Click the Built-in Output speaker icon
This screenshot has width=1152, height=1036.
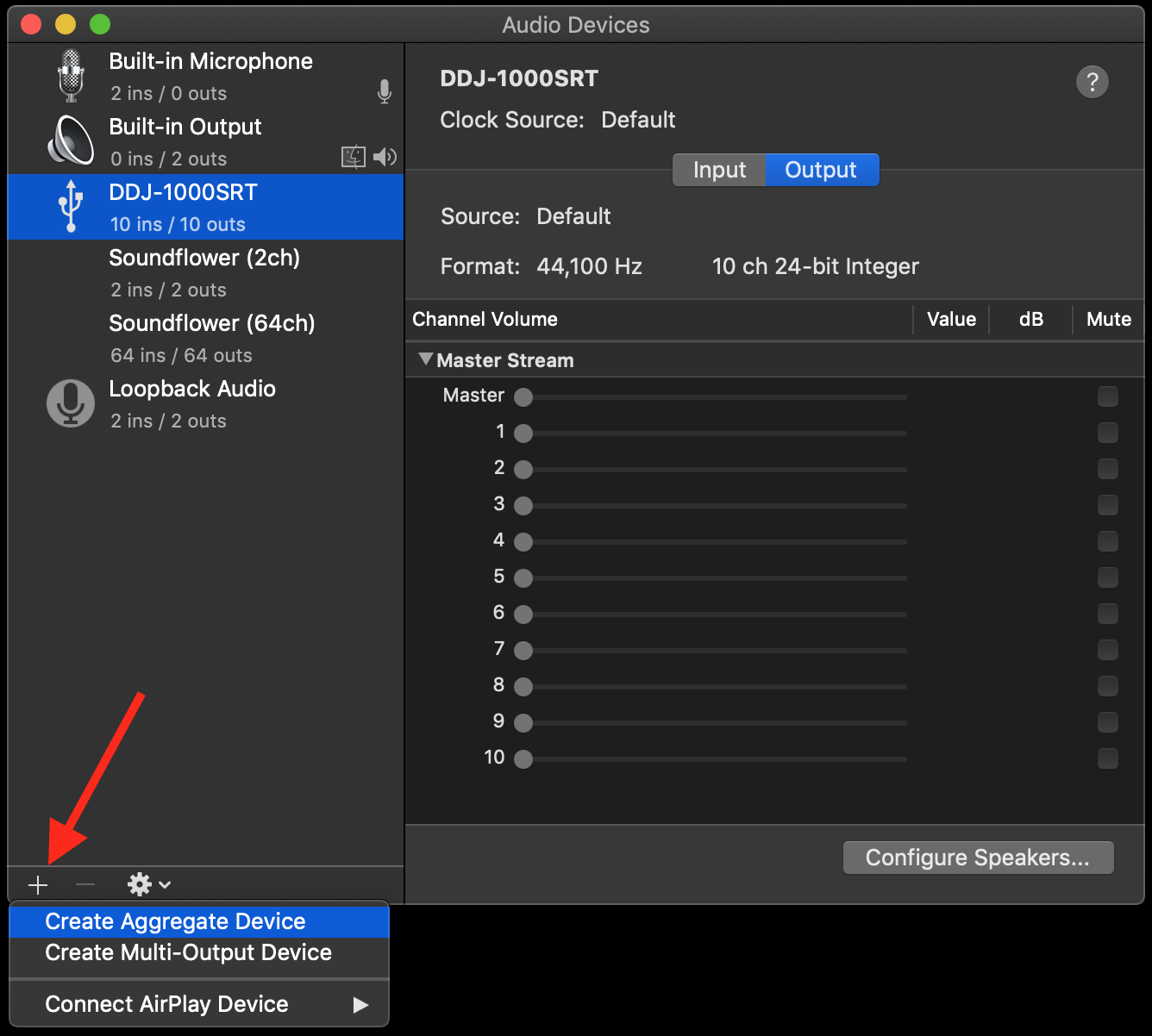click(x=71, y=140)
